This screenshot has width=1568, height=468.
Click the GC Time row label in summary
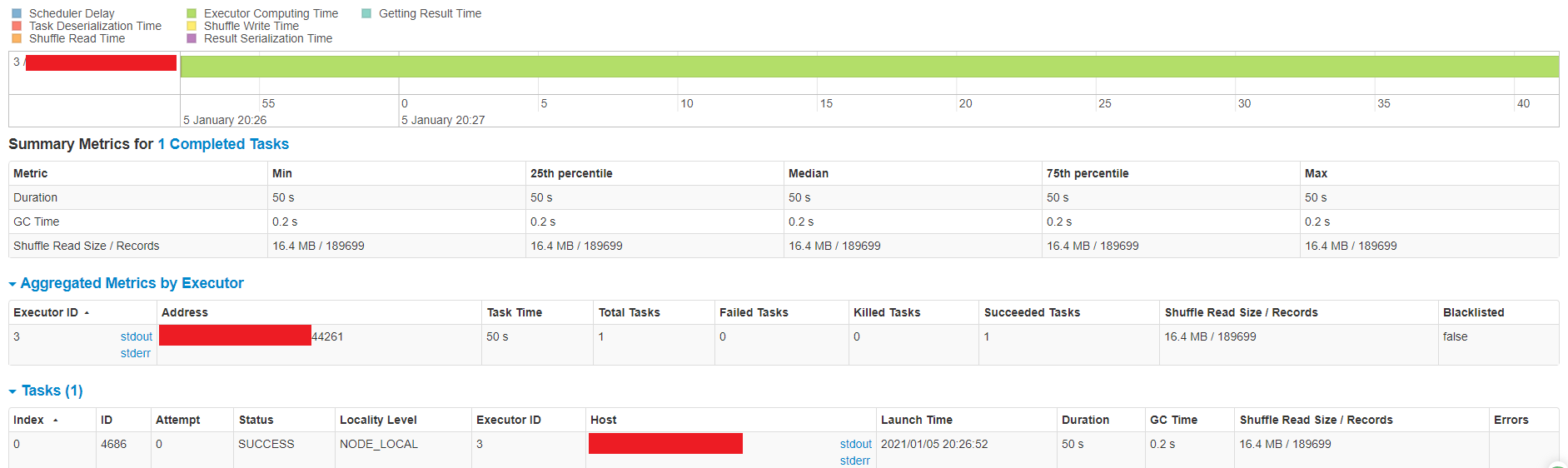pos(37,222)
